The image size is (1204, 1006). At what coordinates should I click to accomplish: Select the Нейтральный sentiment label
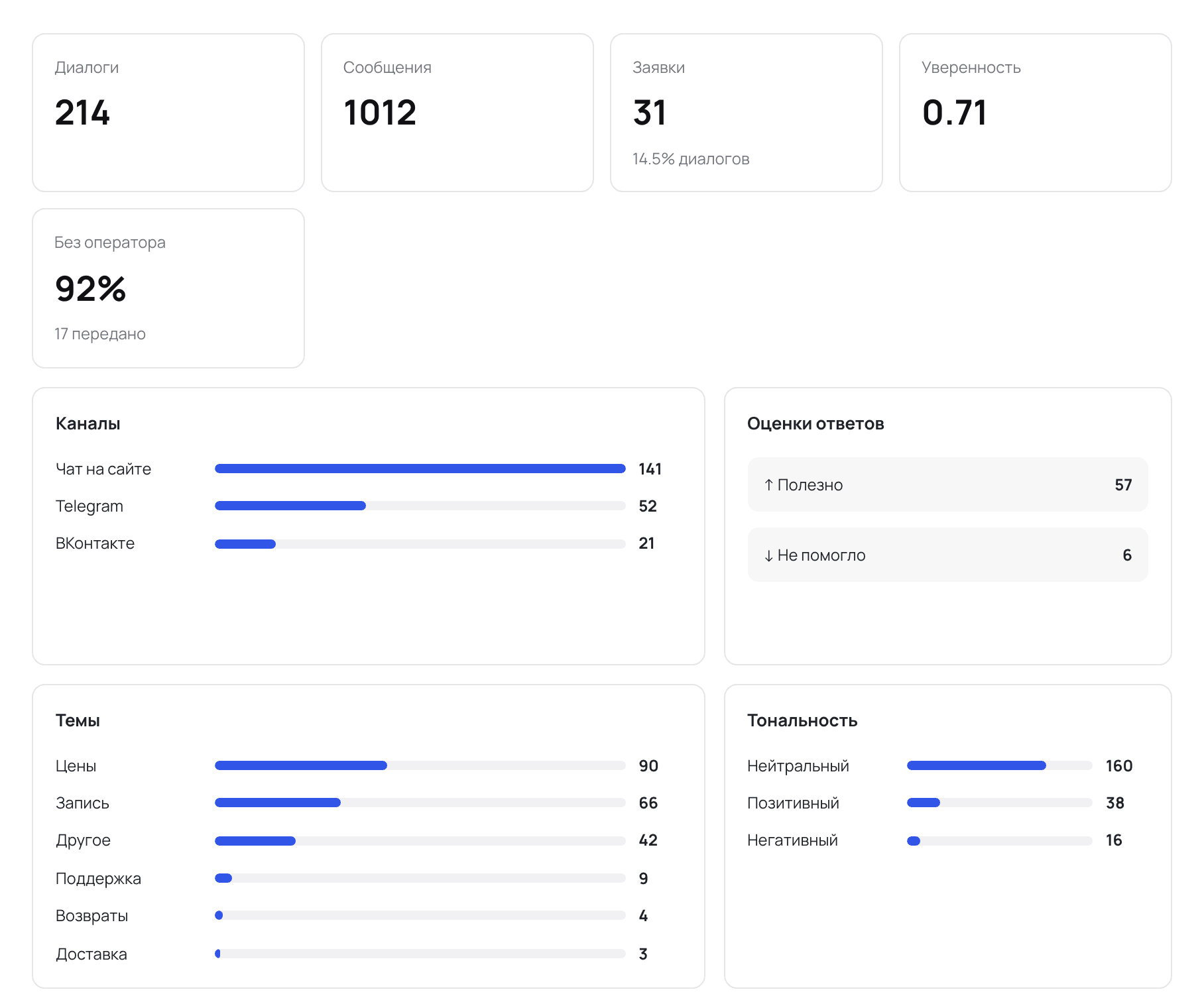tap(798, 766)
